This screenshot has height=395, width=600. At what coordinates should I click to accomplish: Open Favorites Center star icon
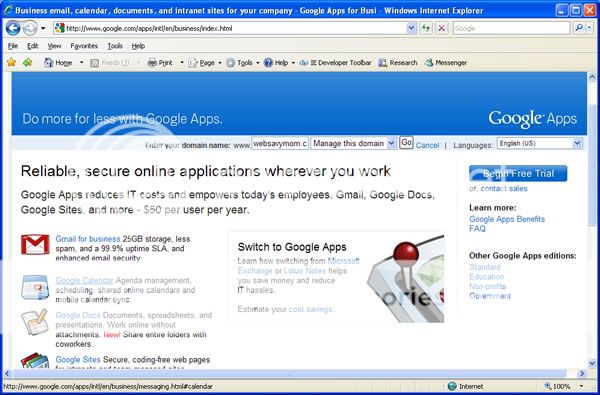coord(11,62)
